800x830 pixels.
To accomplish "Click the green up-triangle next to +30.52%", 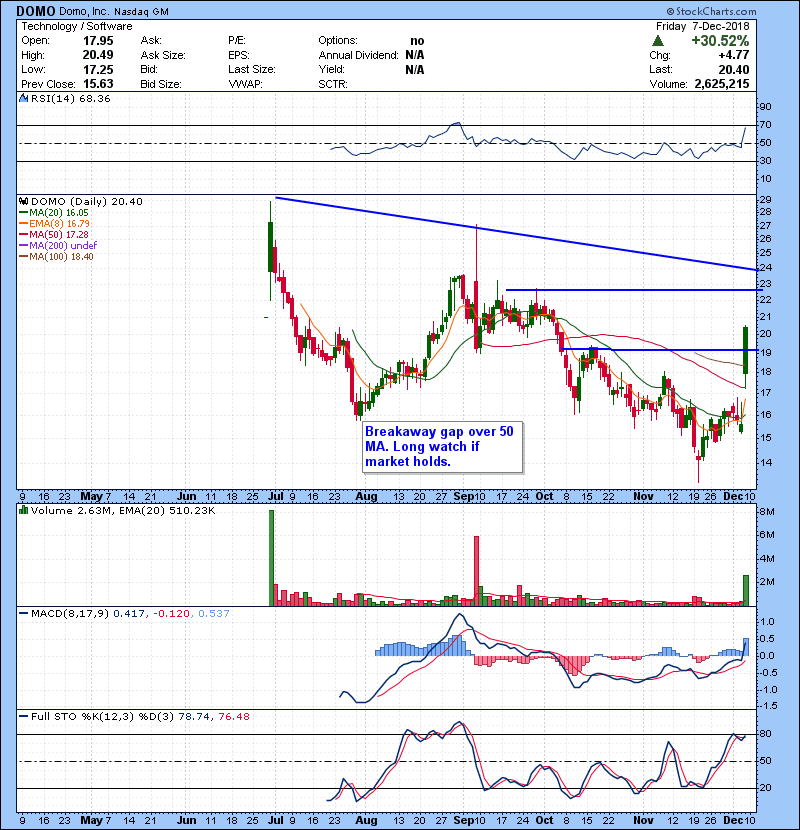I will (658, 41).
